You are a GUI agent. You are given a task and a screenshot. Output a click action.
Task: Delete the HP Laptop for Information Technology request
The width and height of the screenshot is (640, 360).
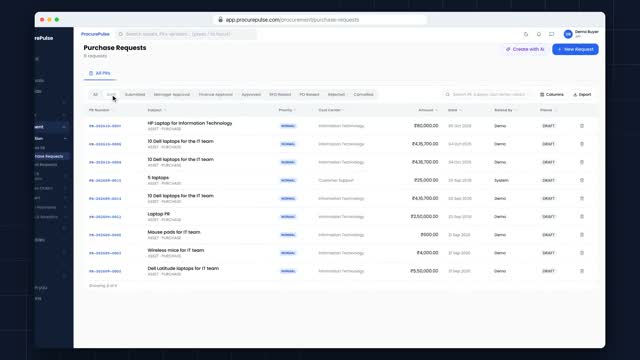(x=582, y=126)
